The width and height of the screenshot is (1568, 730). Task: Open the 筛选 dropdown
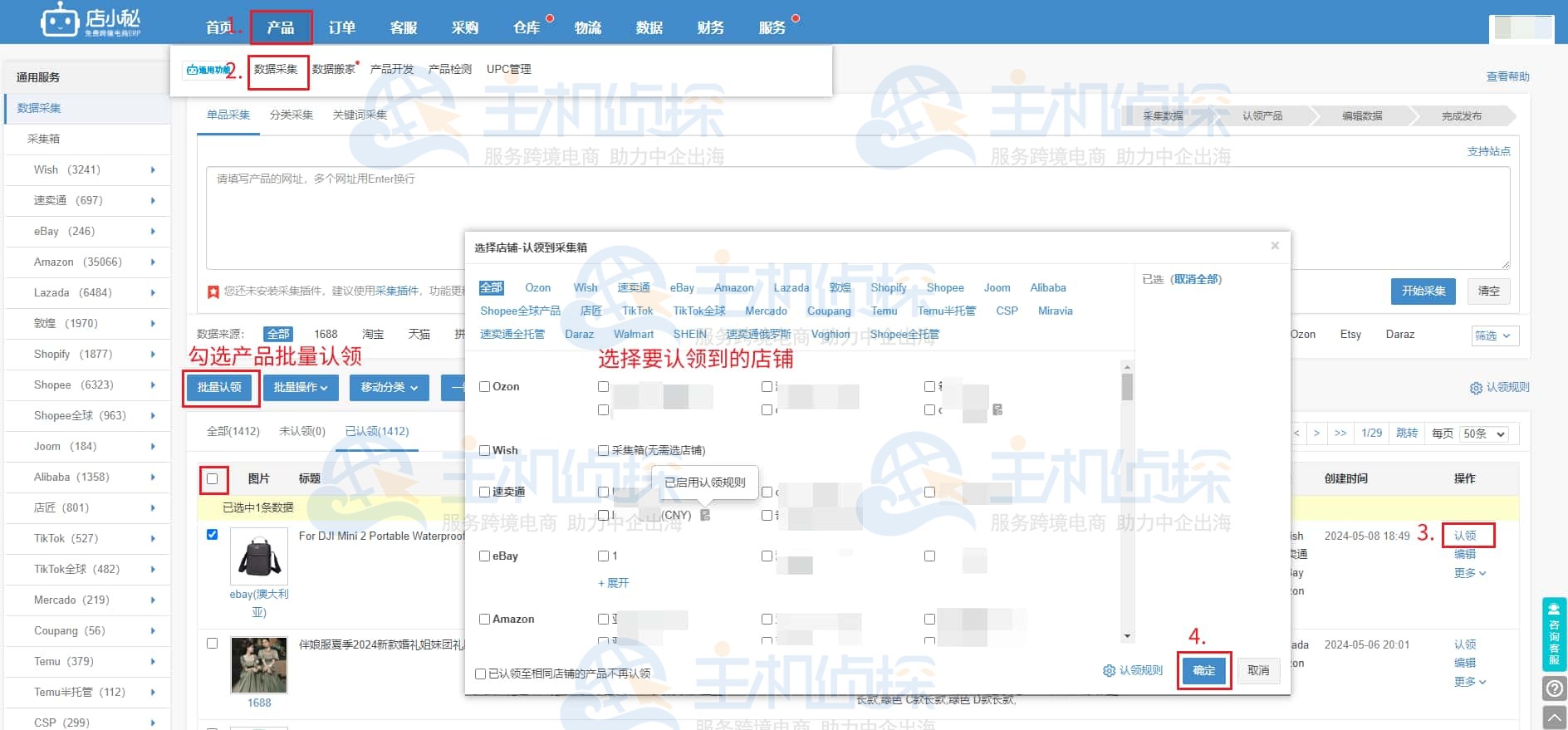pos(1494,336)
